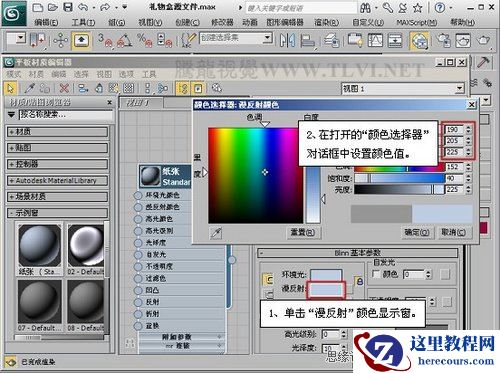Open help question mark icon
Viewport: 500px width, 373px height.
(x=440, y=7)
